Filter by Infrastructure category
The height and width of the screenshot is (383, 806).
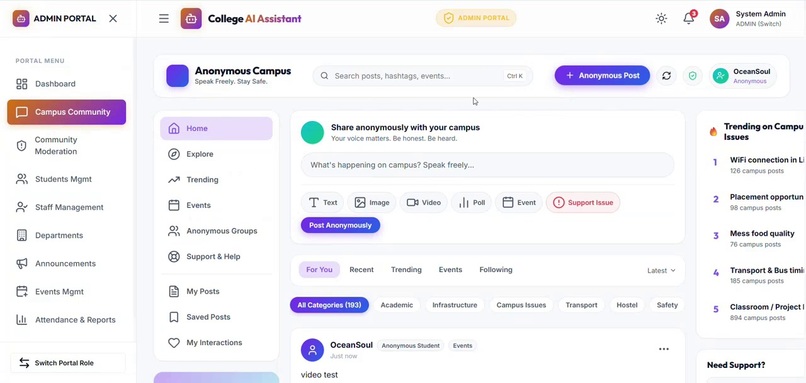(x=454, y=305)
